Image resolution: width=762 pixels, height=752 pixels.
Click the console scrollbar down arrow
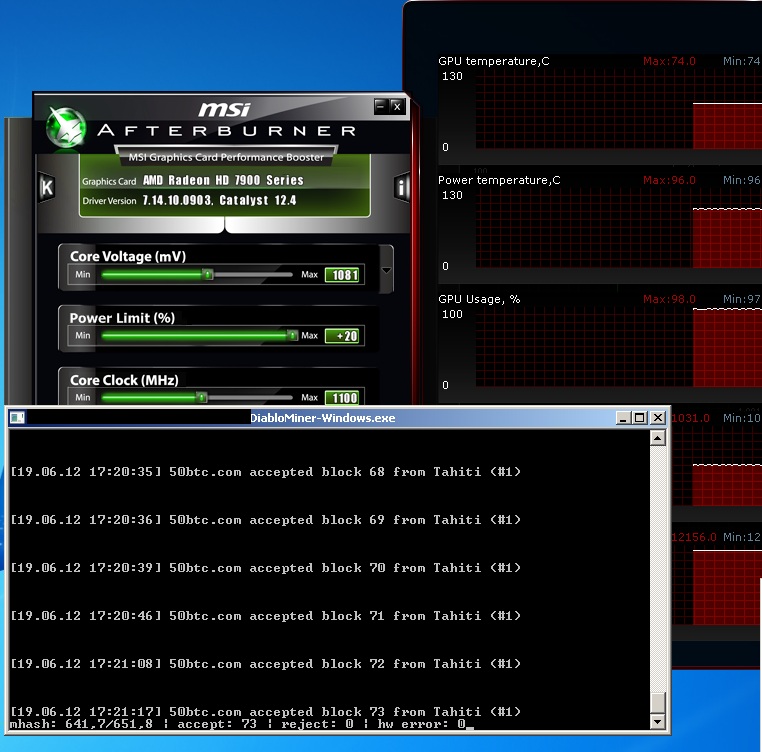(658, 722)
